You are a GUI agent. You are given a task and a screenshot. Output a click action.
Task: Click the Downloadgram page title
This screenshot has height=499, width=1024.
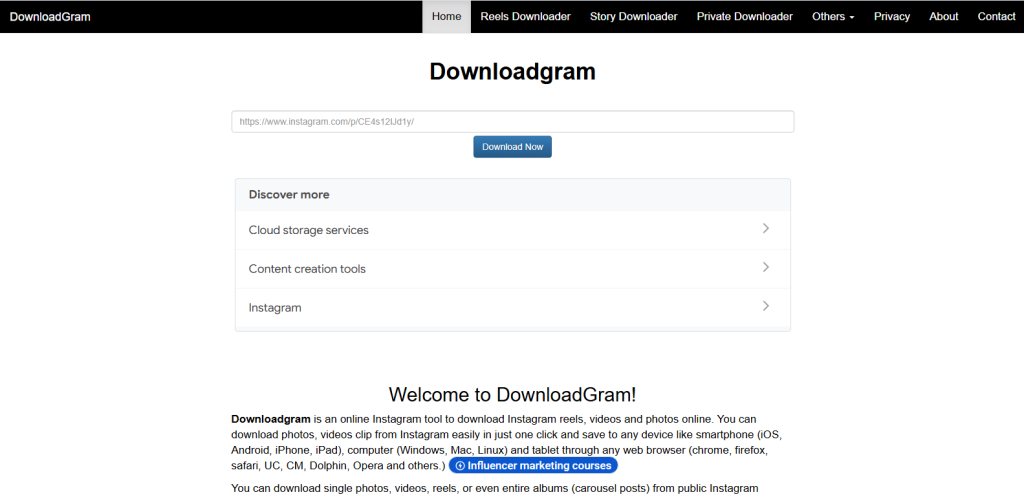513,71
